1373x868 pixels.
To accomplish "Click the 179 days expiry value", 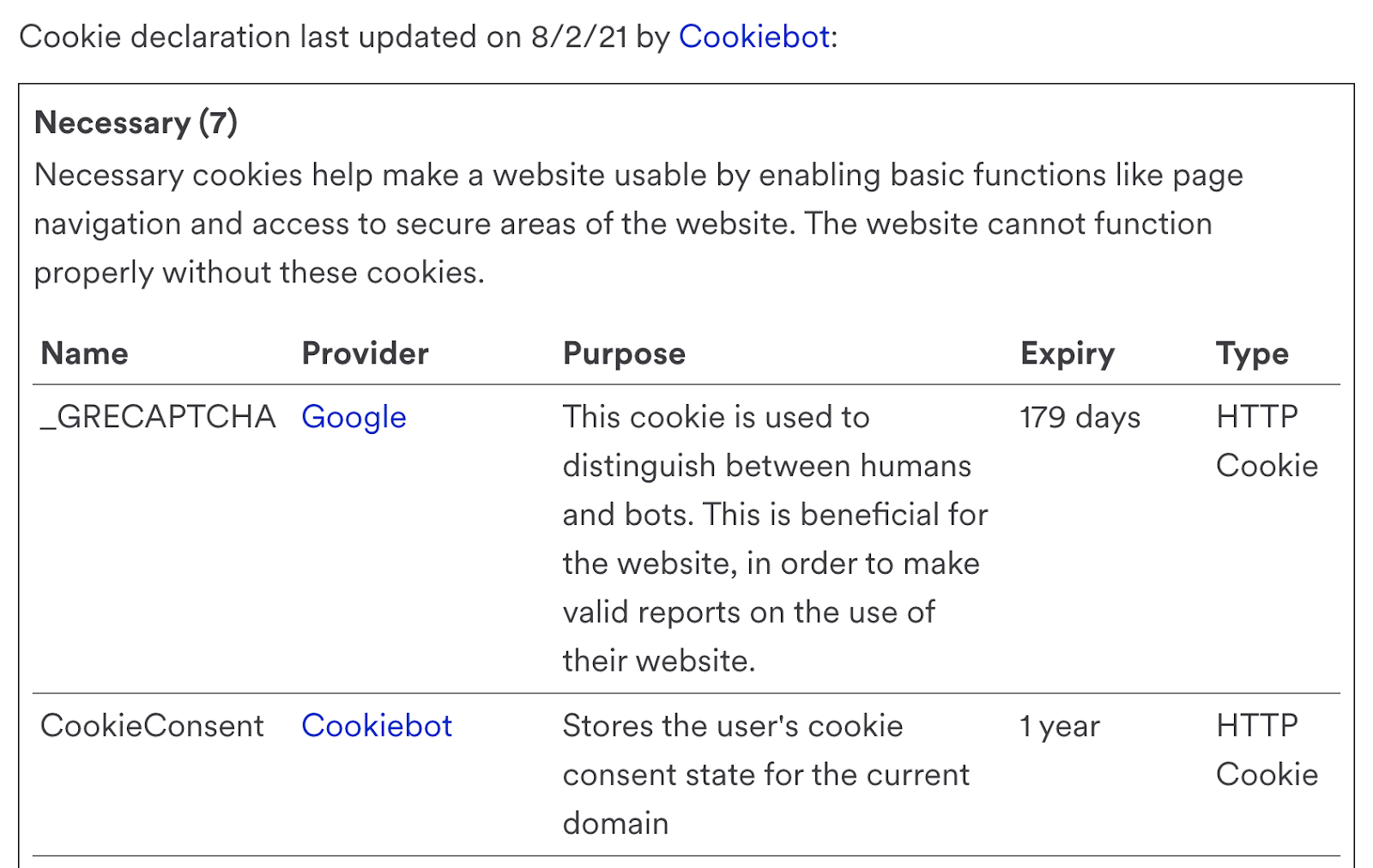I will click(x=1080, y=418).
